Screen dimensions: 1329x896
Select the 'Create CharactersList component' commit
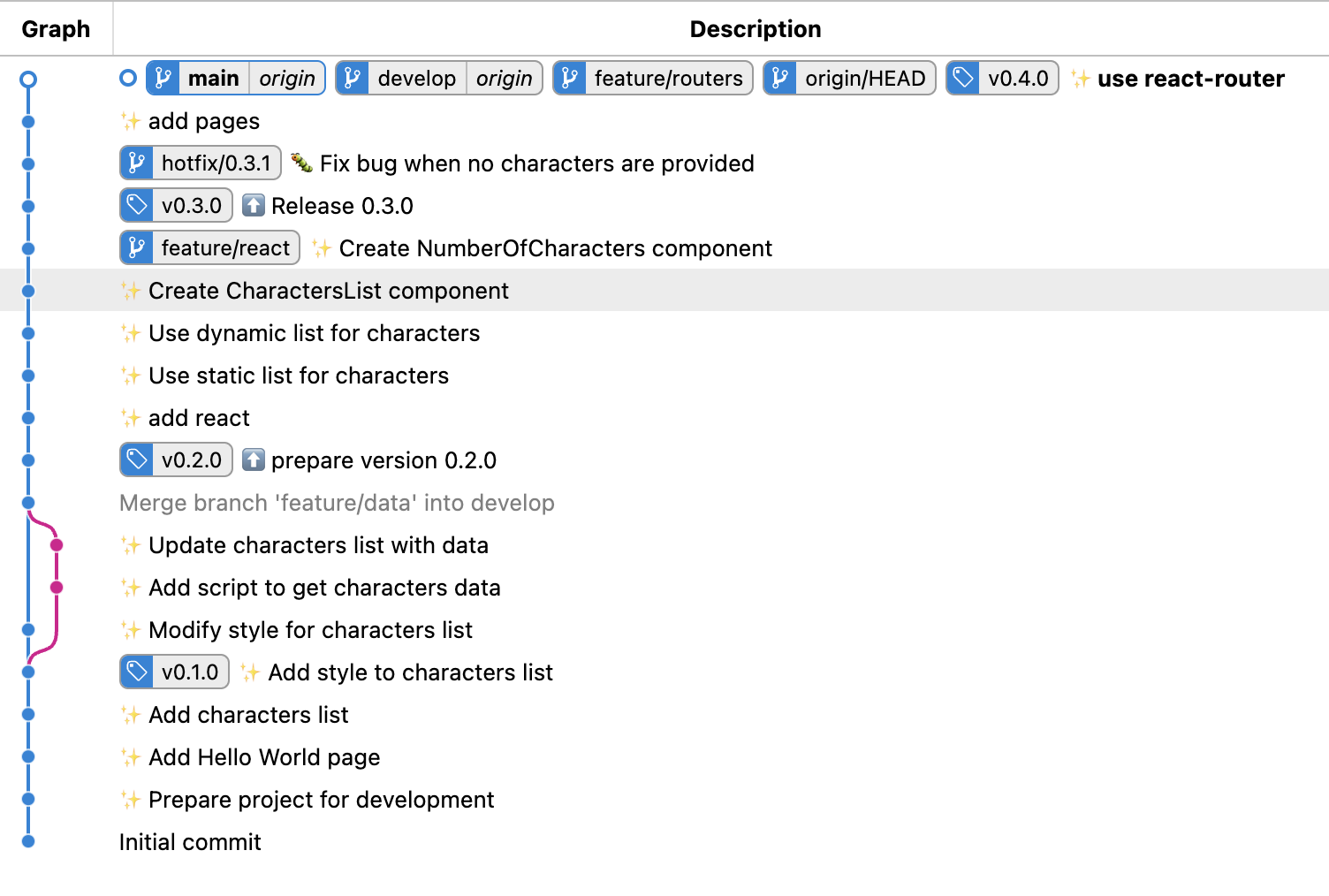tap(328, 291)
